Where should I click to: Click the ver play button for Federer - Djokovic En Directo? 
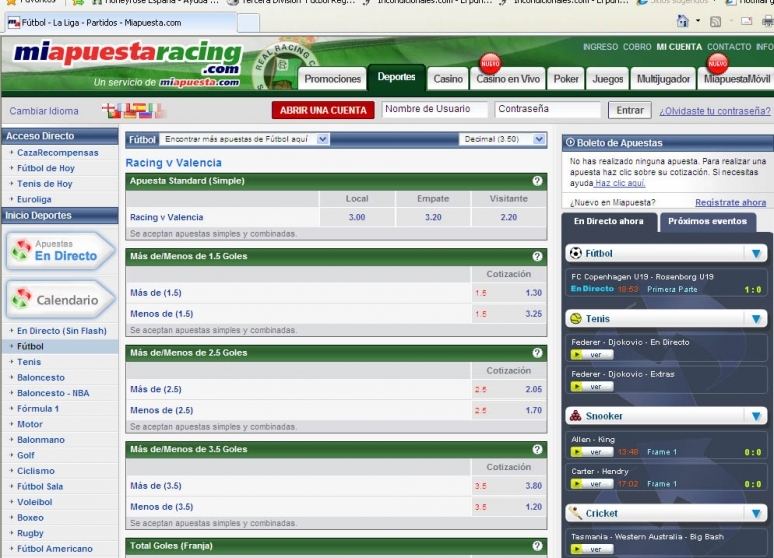pyautogui.click(x=592, y=355)
